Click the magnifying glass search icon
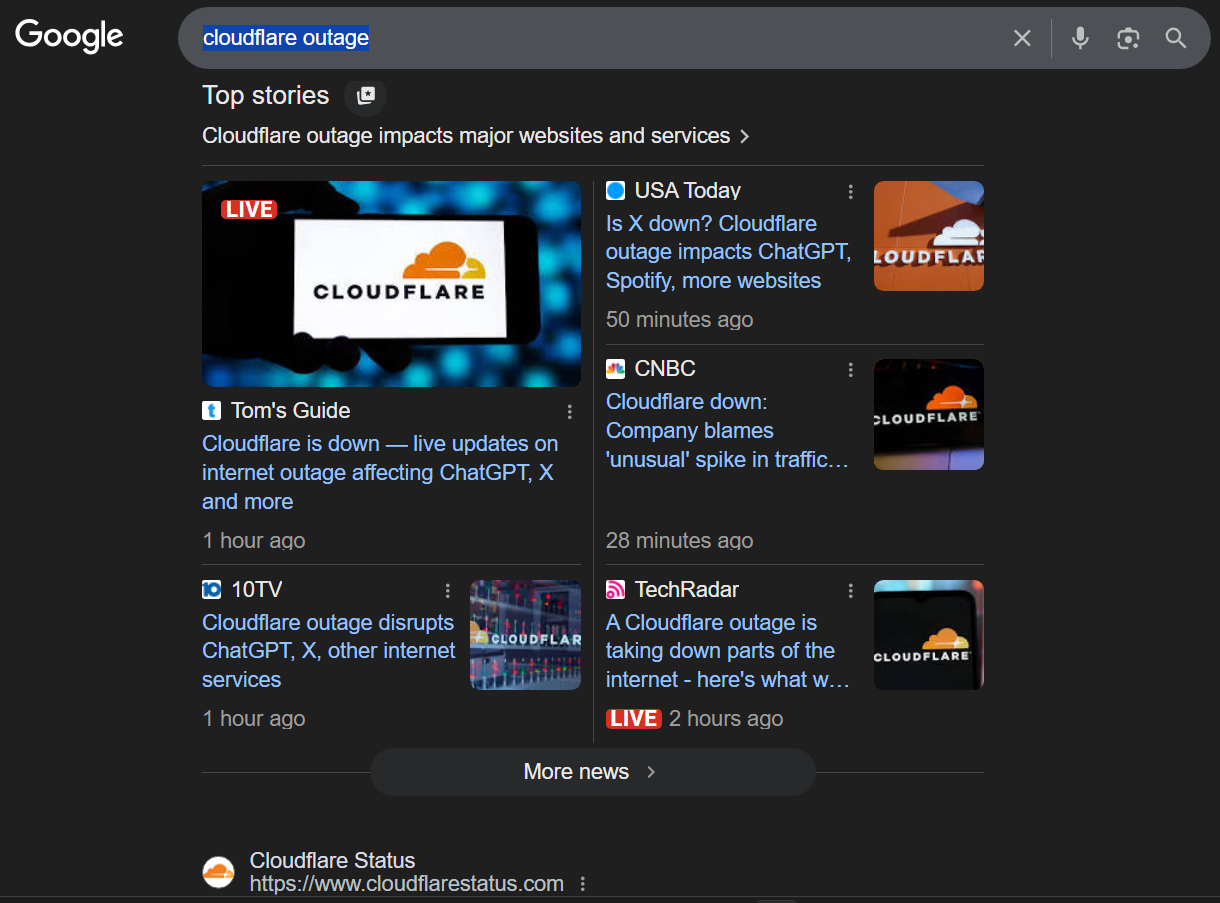1220x903 pixels. click(x=1176, y=38)
